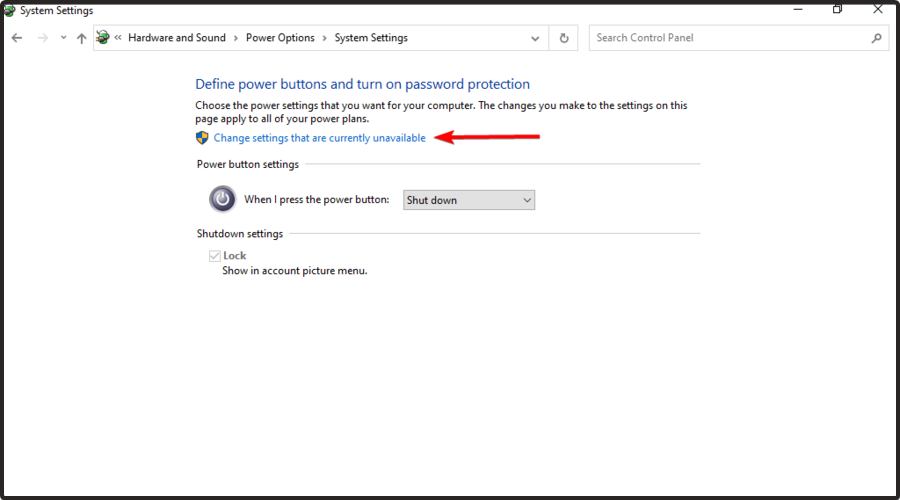Click the power options icon in address bar
Image resolution: width=900 pixels, height=500 pixels.
(103, 38)
